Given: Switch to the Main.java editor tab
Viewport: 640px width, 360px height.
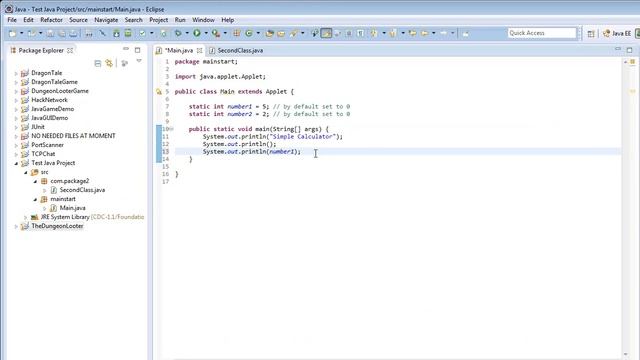Looking at the screenshot, I should [x=178, y=51].
